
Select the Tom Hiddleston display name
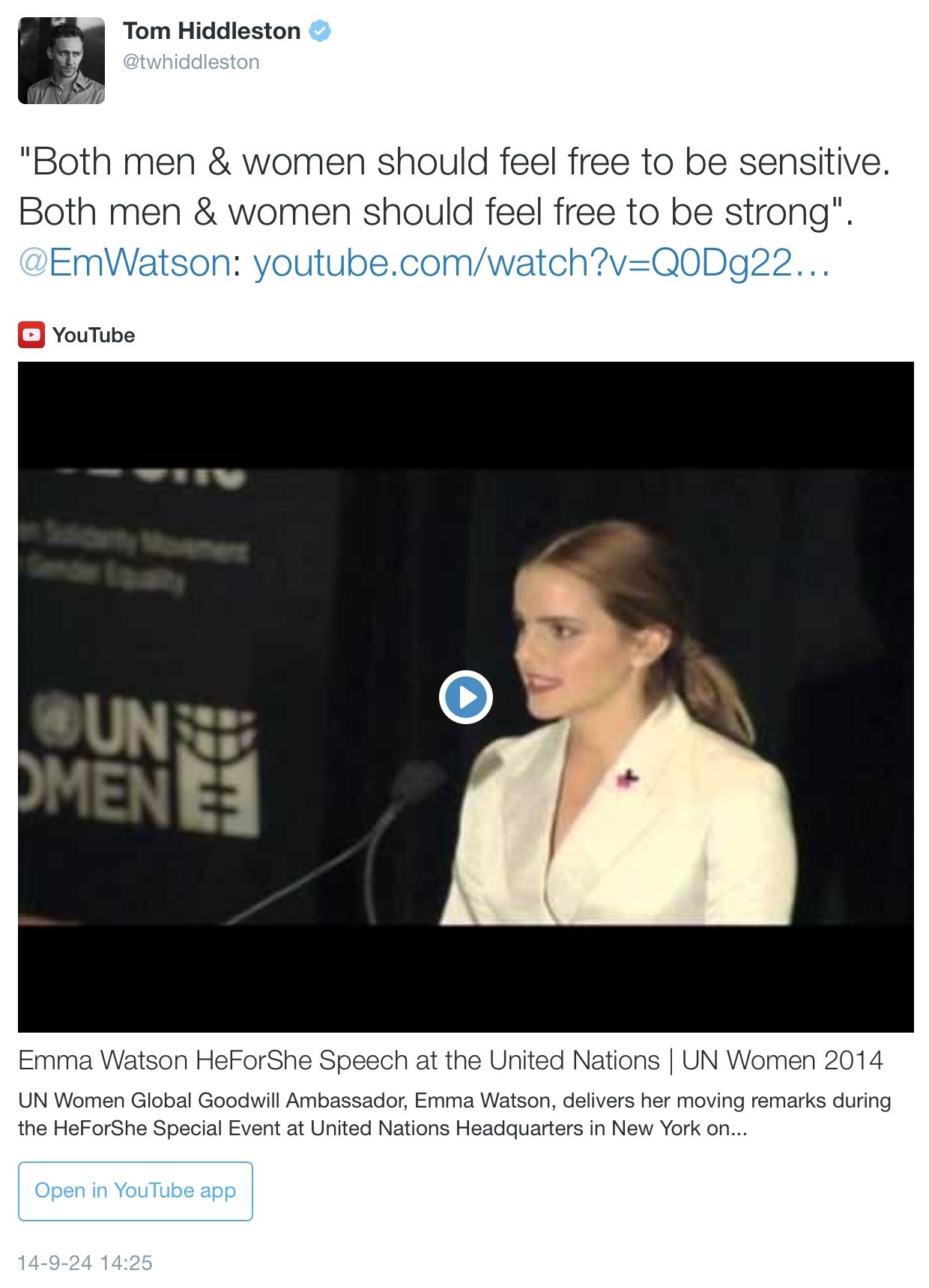pyautogui.click(x=211, y=31)
